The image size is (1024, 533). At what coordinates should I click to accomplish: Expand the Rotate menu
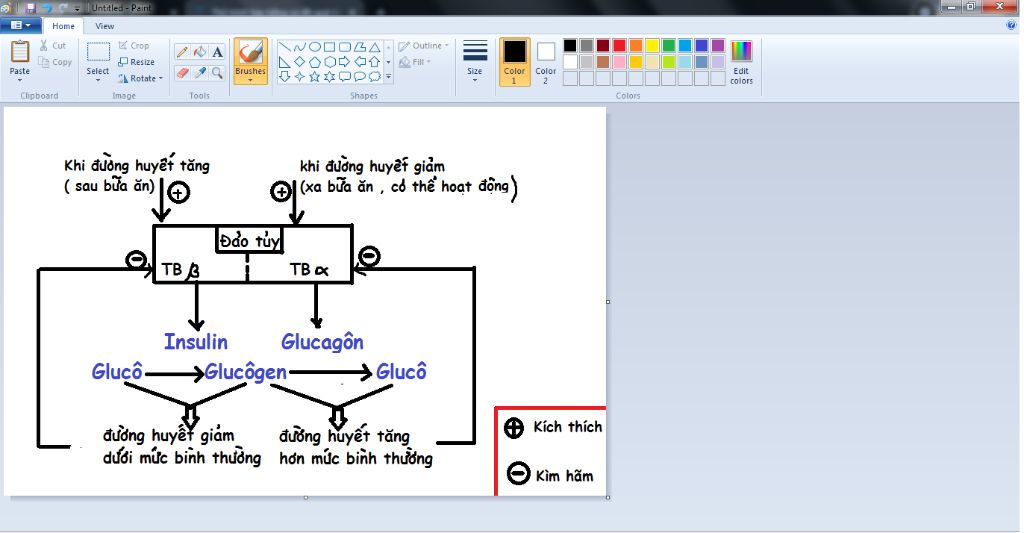[140, 78]
